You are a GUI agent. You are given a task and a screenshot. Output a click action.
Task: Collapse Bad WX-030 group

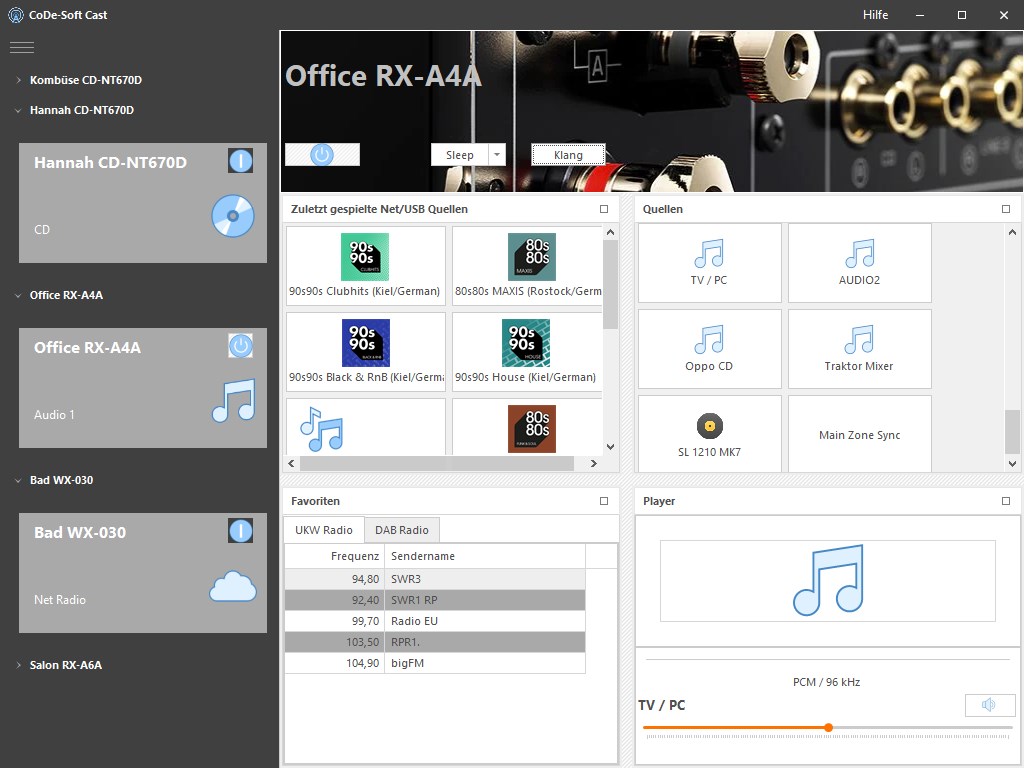point(18,480)
